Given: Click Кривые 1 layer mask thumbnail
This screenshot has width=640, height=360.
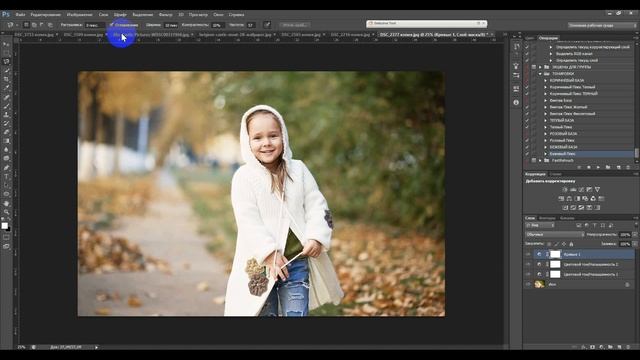Looking at the screenshot, I should (x=555, y=254).
